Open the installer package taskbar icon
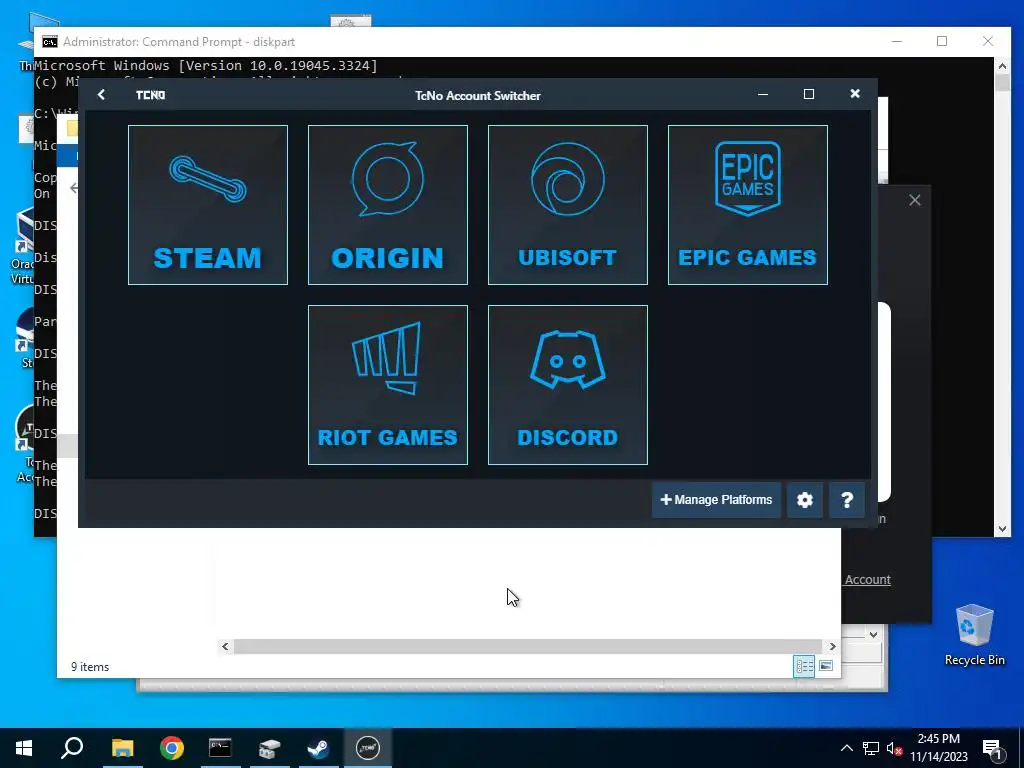1024x768 pixels. pyautogui.click(x=269, y=748)
